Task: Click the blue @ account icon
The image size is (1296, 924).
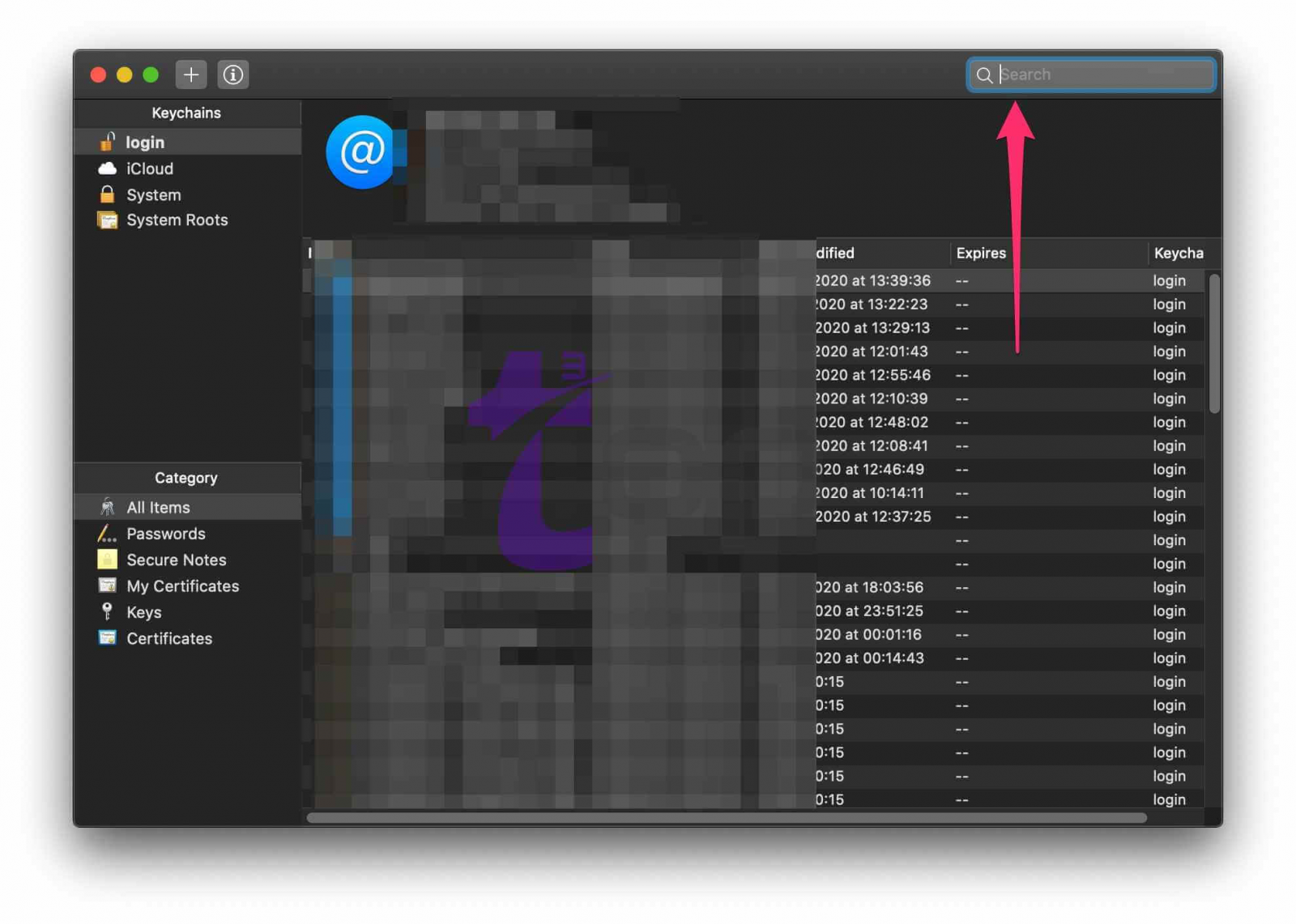Action: 361,152
